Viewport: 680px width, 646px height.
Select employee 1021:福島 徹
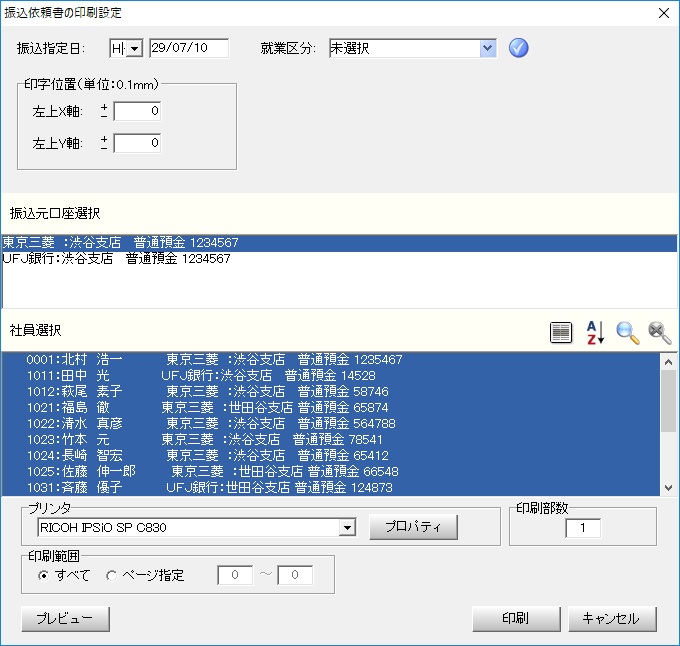330,408
